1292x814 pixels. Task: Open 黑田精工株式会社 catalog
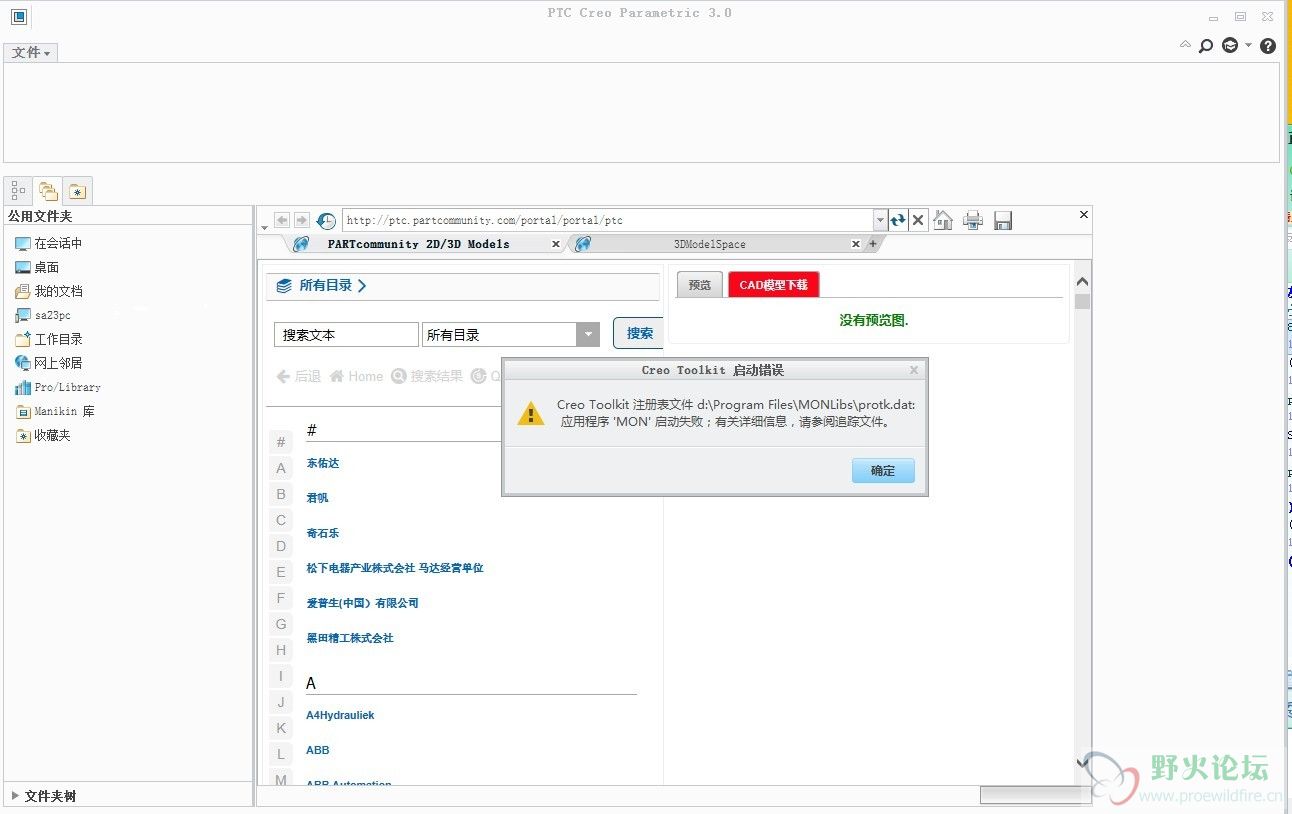click(350, 638)
